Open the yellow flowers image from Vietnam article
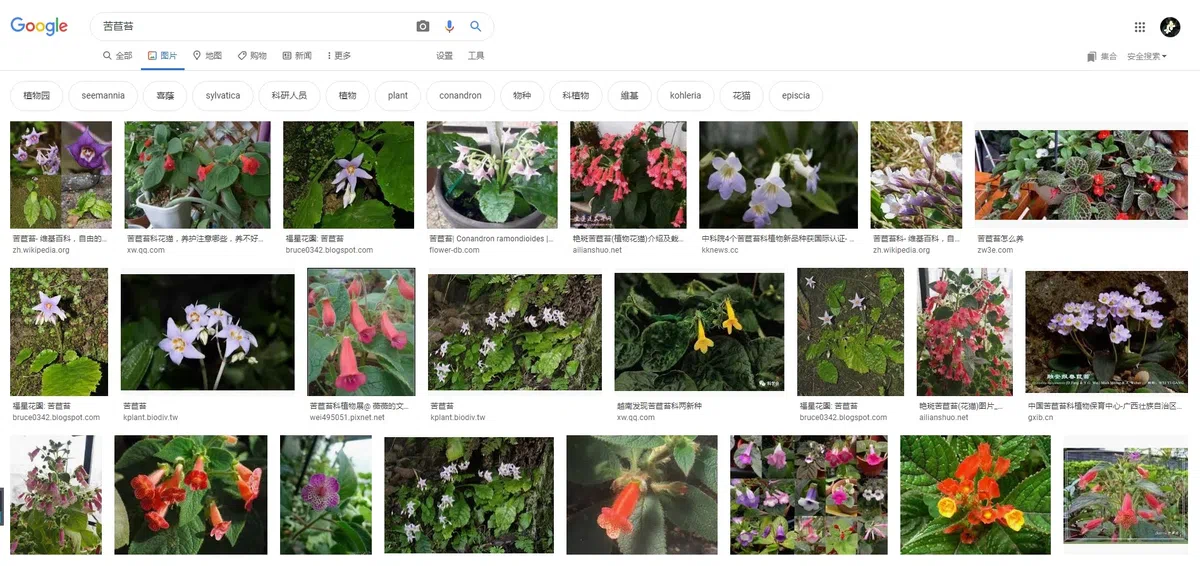Viewport: 1200px width, 566px height. 699,332
